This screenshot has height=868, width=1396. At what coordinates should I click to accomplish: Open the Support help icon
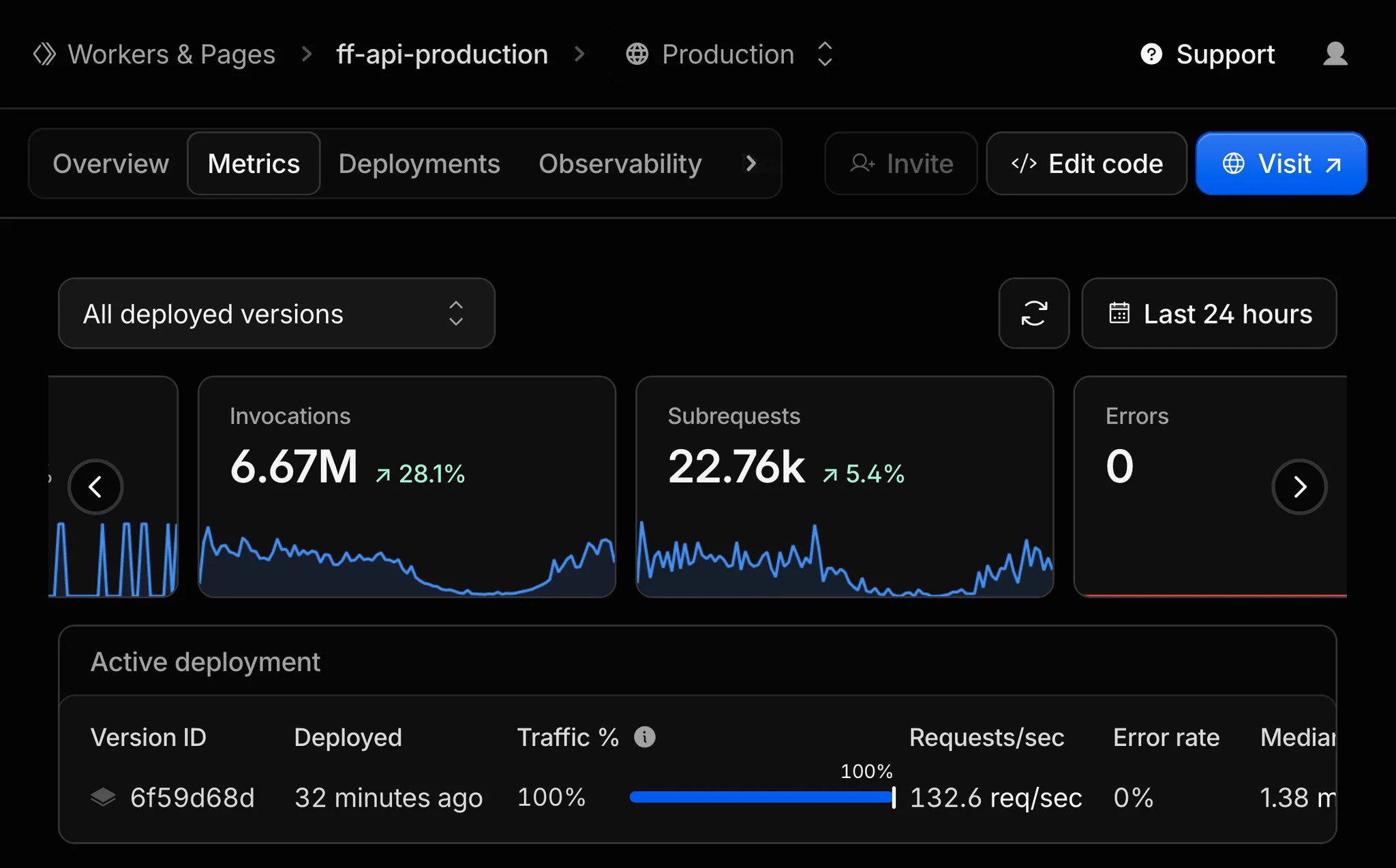(1151, 54)
